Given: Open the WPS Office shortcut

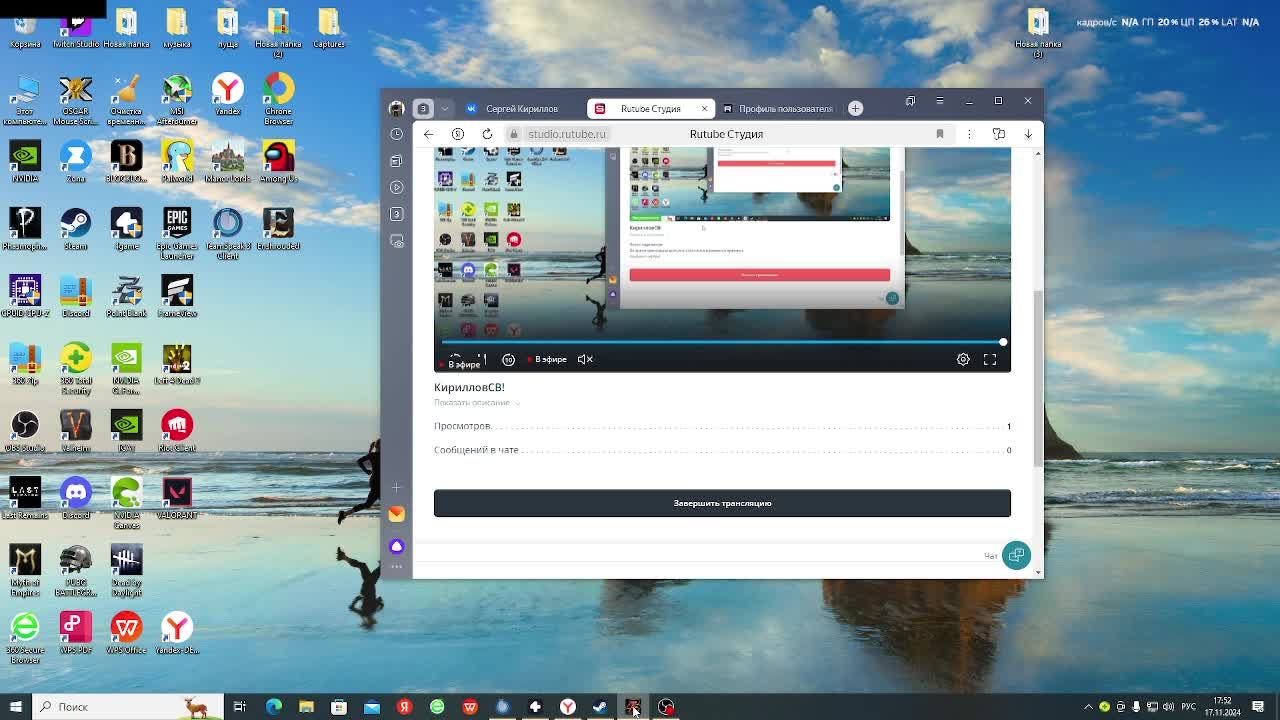Looking at the screenshot, I should pyautogui.click(x=126, y=633).
